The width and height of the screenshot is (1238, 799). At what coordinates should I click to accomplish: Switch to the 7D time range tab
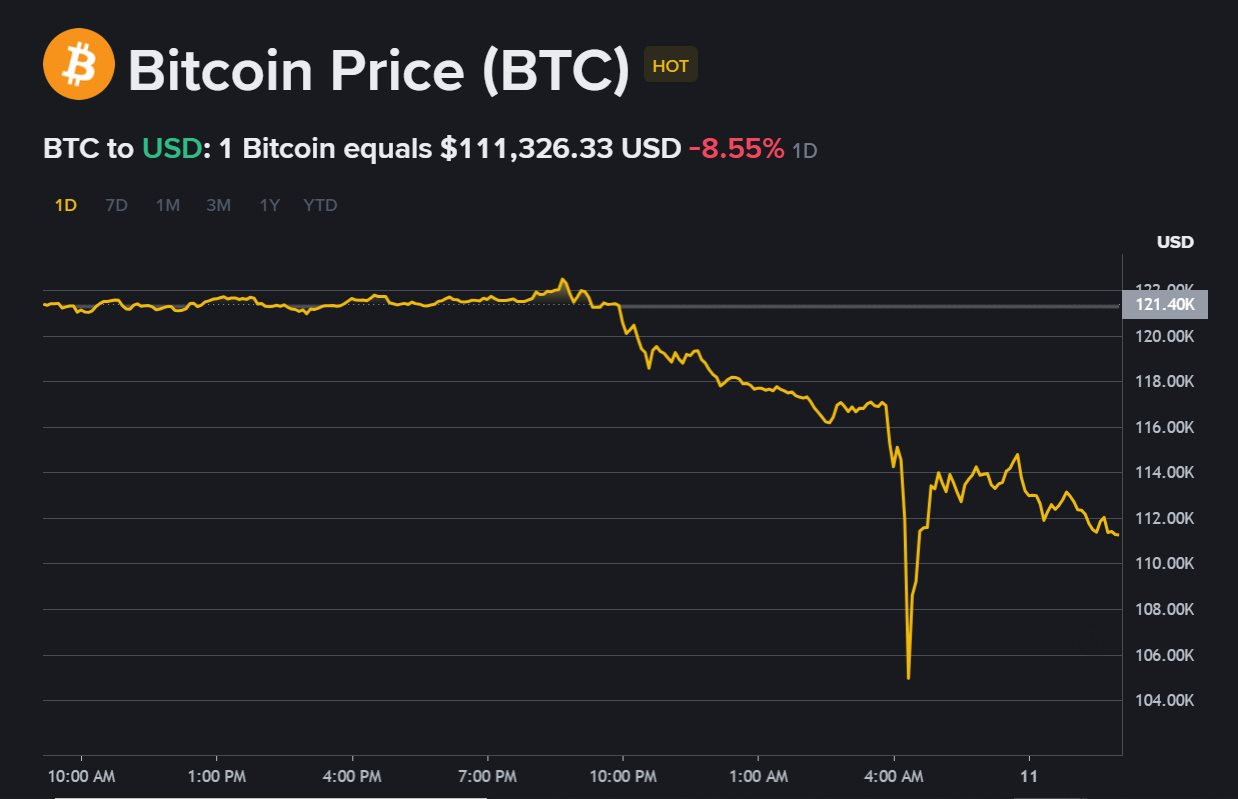pos(115,204)
